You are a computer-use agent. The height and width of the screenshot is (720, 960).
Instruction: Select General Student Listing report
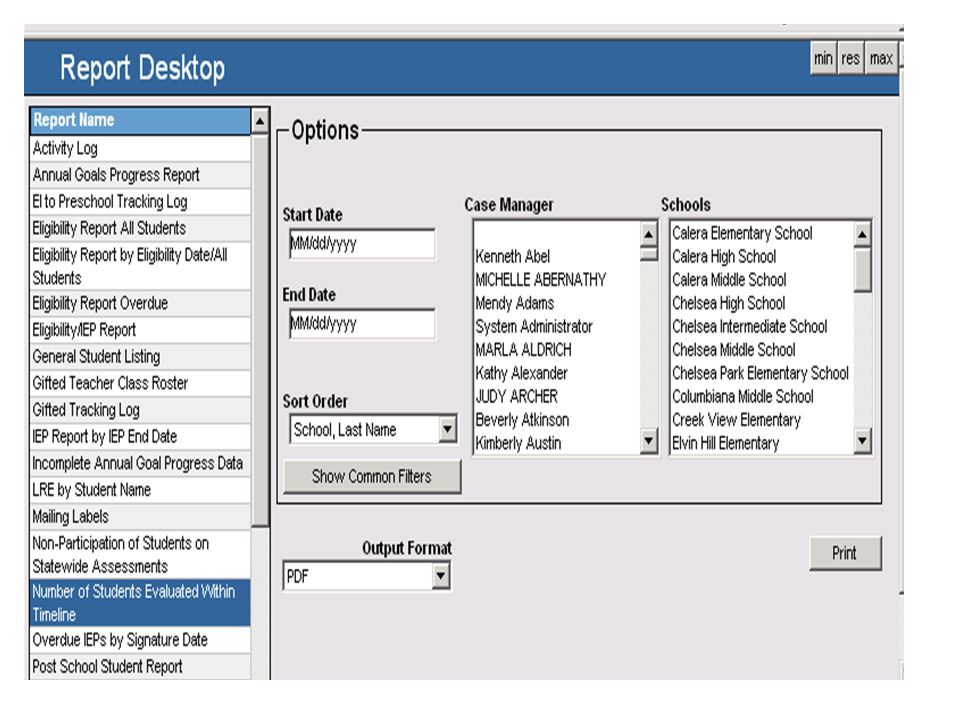[140, 356]
